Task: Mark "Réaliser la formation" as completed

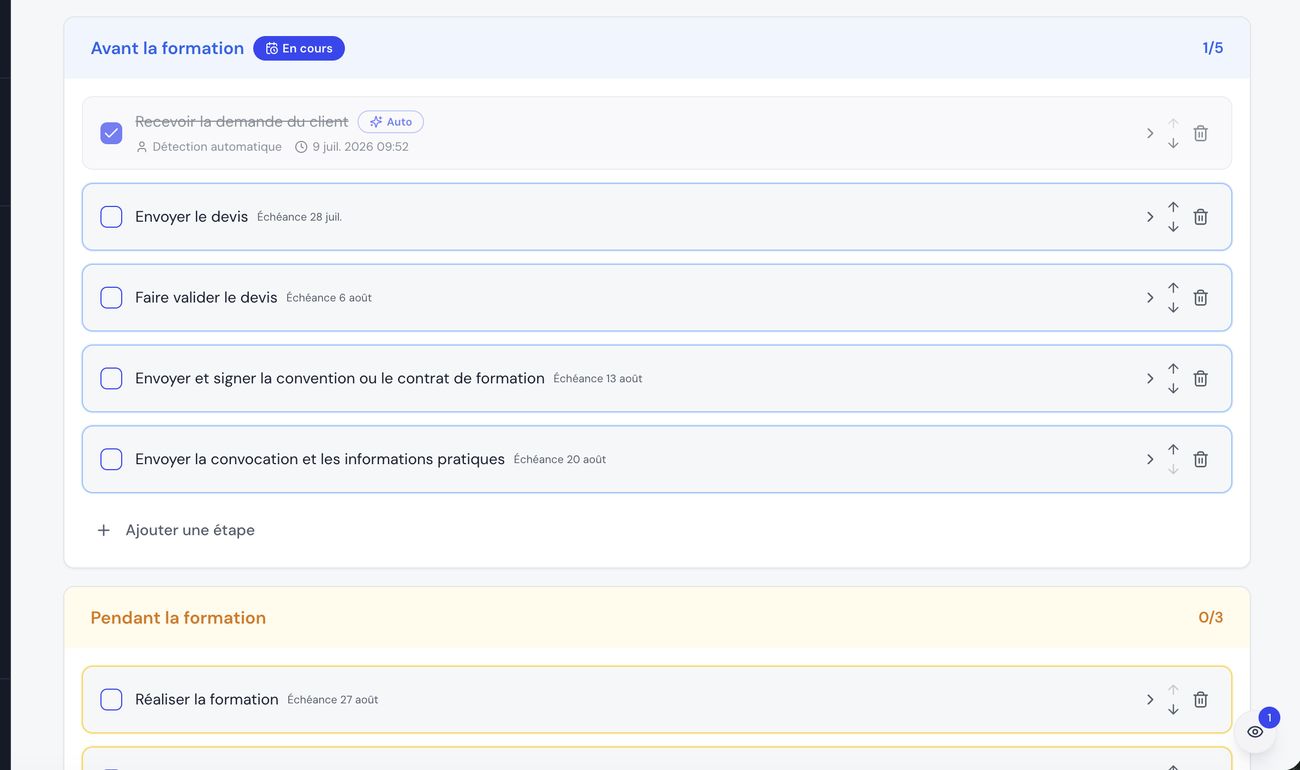Action: tap(111, 700)
